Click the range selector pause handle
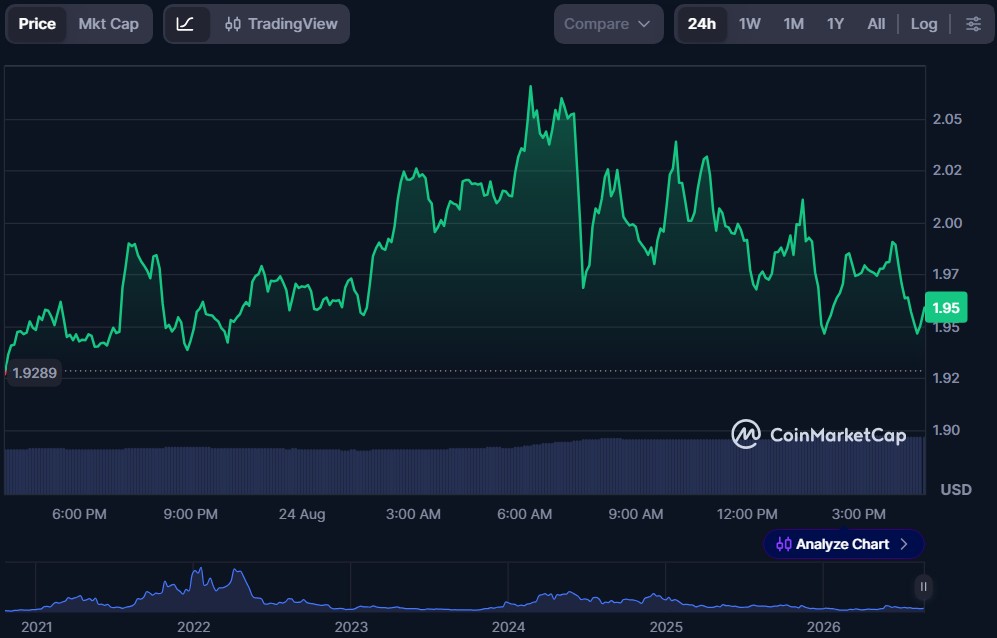The height and width of the screenshot is (638, 997). click(923, 586)
